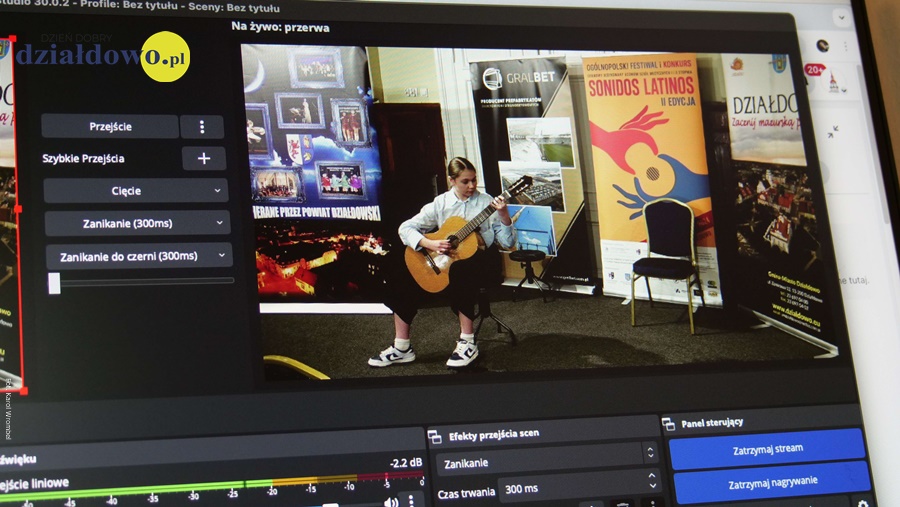Click the 20+ notifications badge
Image resolution: width=900 pixels, height=507 pixels.
point(814,69)
